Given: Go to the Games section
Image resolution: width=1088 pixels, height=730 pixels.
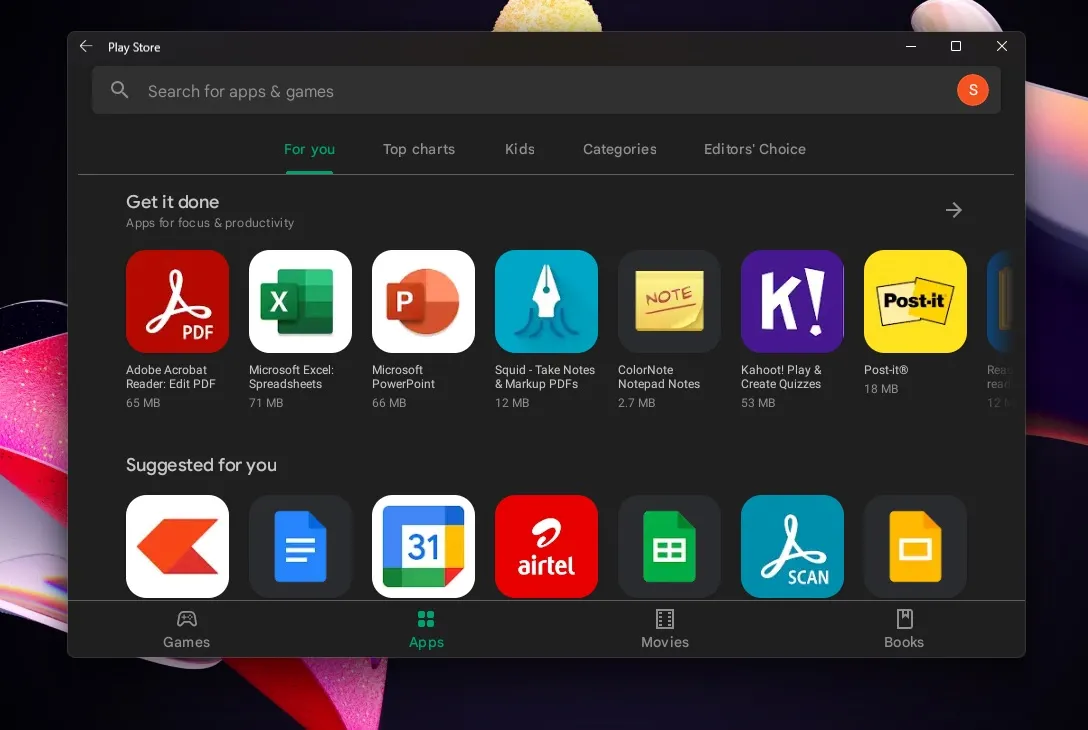Looking at the screenshot, I should tap(187, 629).
